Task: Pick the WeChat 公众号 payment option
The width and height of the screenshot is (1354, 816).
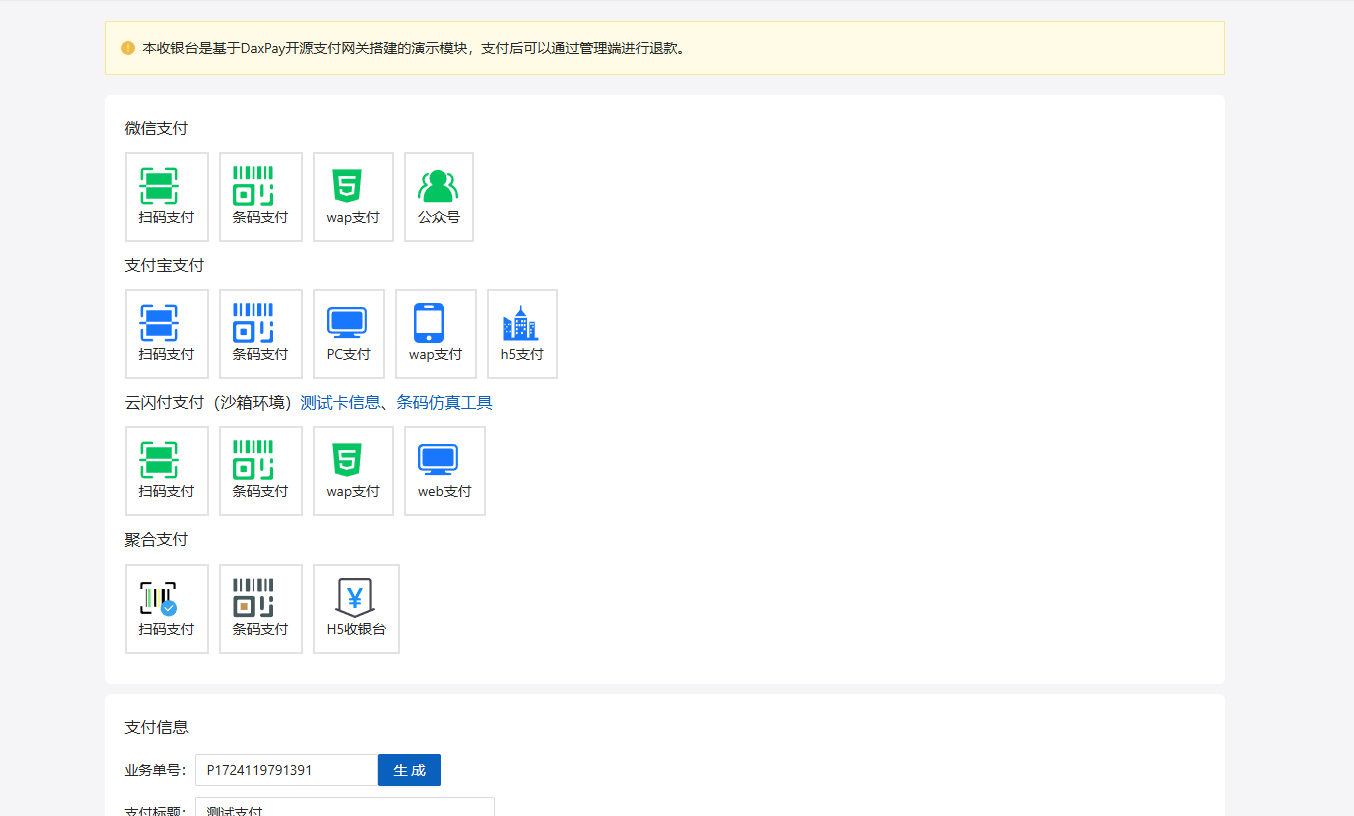Action: coord(439,197)
